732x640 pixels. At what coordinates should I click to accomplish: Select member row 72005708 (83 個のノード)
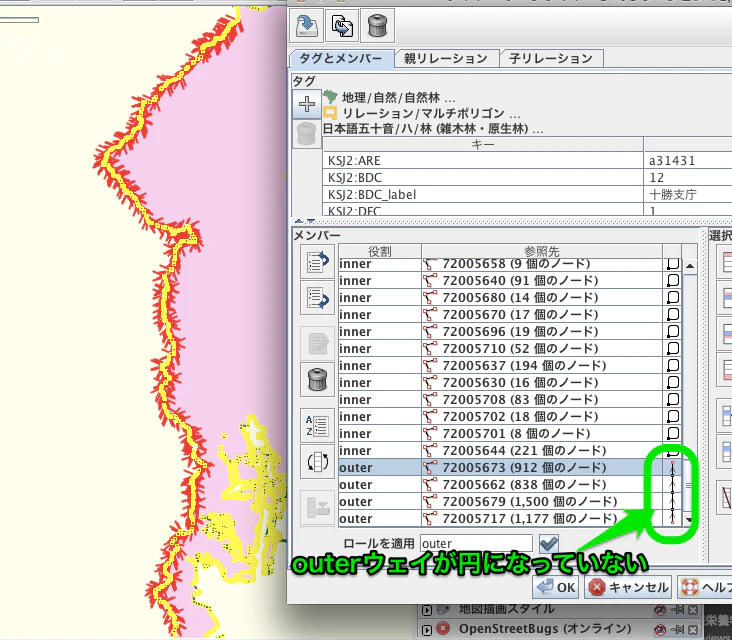tap(510, 400)
